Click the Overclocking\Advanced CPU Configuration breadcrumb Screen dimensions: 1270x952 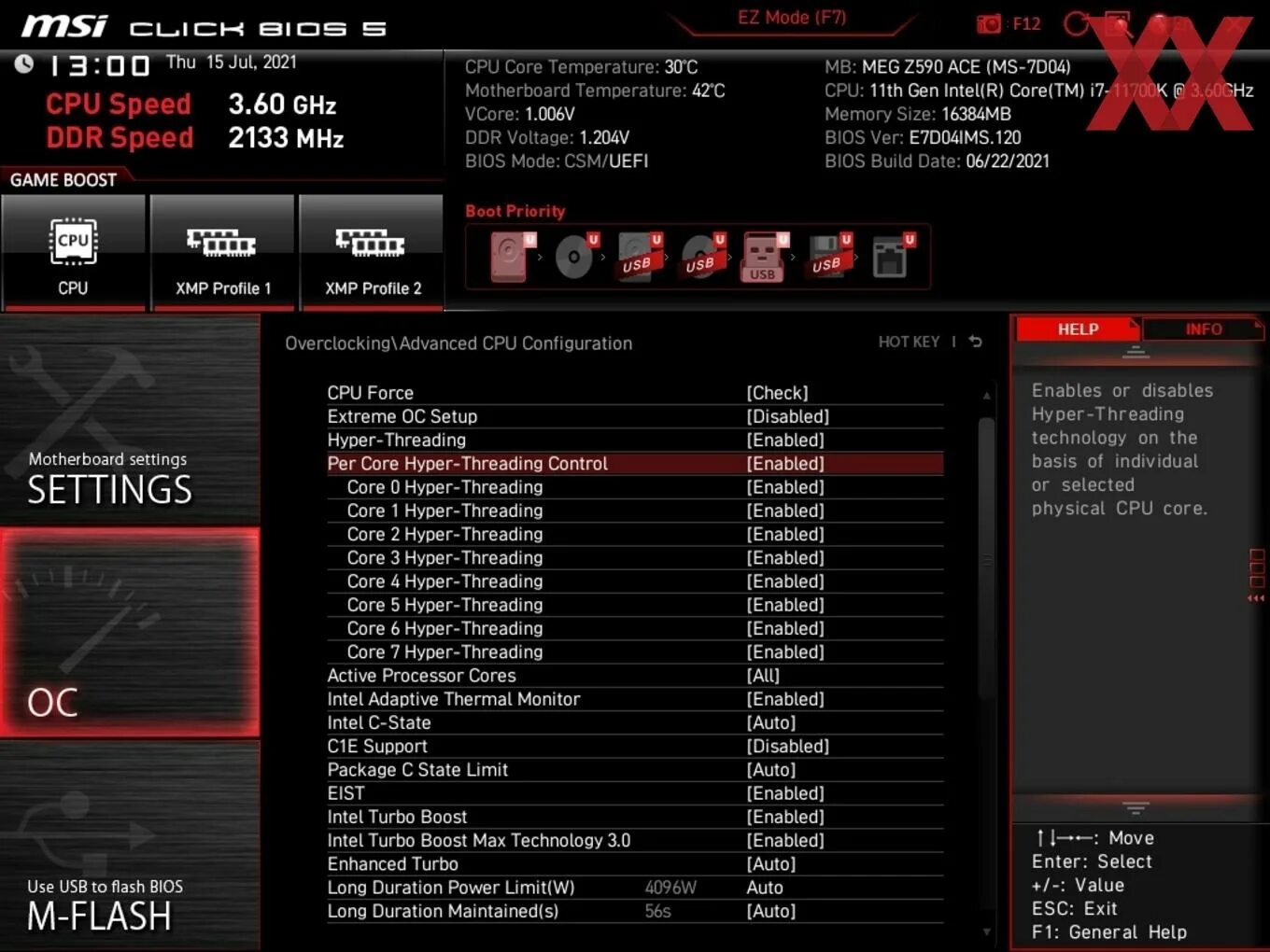click(x=459, y=343)
